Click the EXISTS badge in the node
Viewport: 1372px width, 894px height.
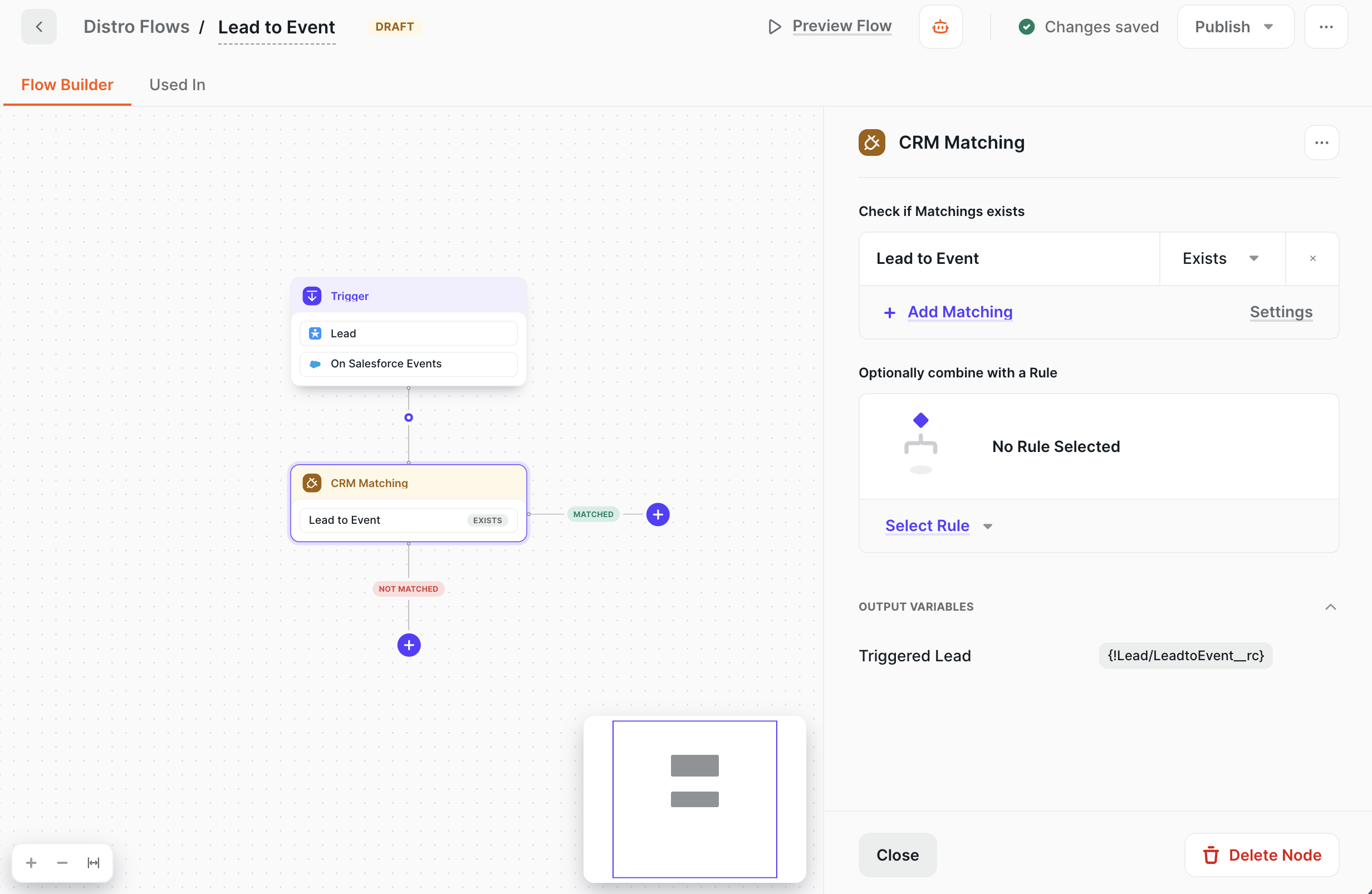point(487,520)
